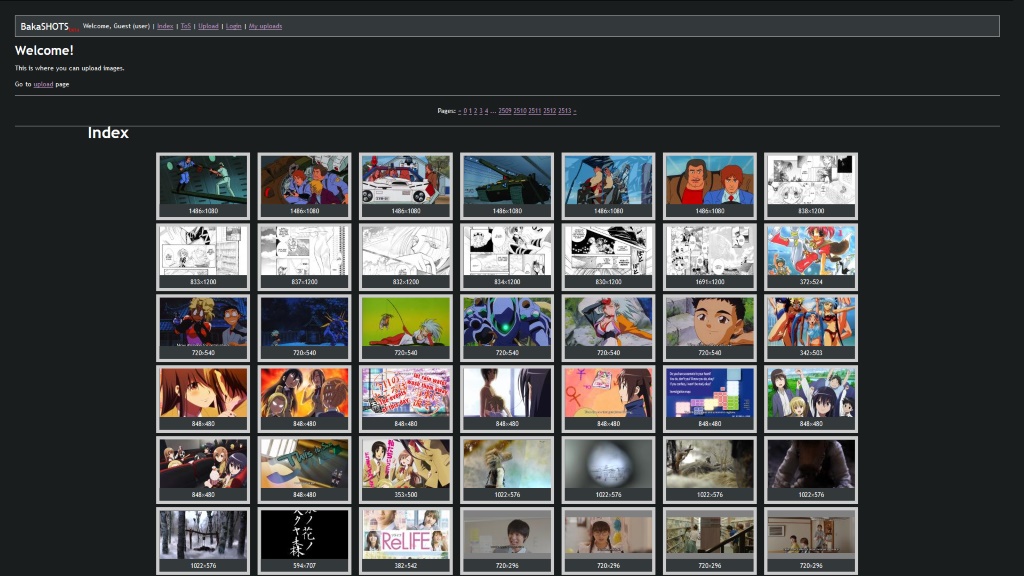Open the Login link
The width and height of the screenshot is (1024, 576).
(233, 26)
